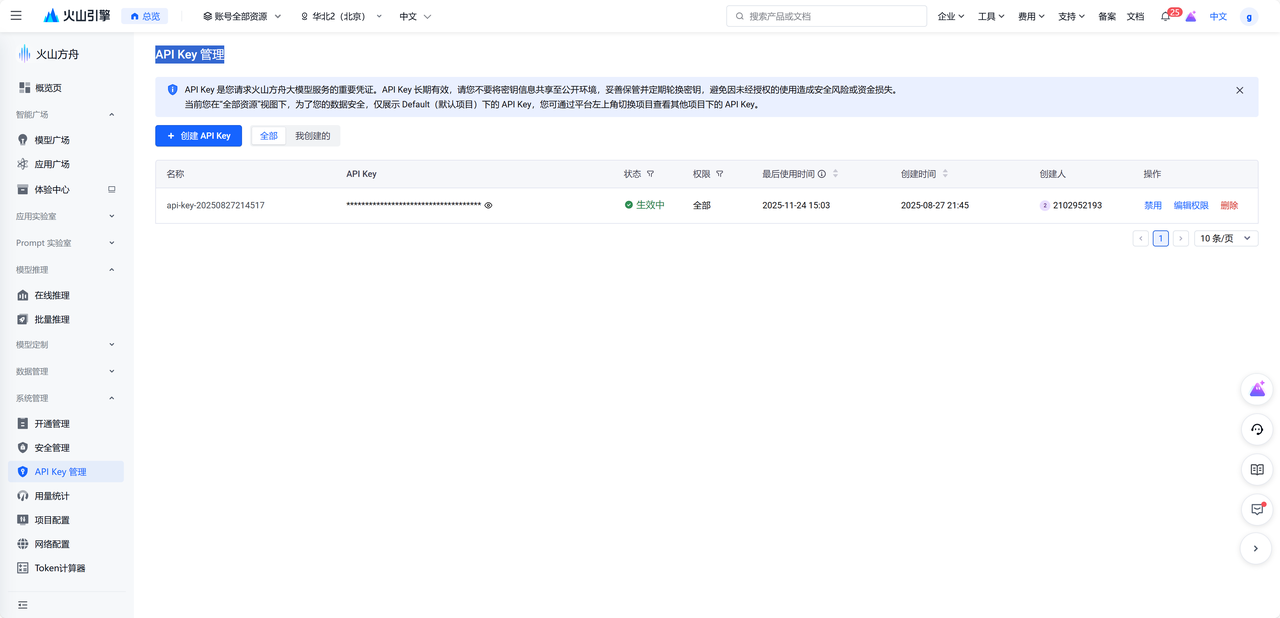Click the info icon next to 最后使用时间

pyautogui.click(x=822, y=174)
